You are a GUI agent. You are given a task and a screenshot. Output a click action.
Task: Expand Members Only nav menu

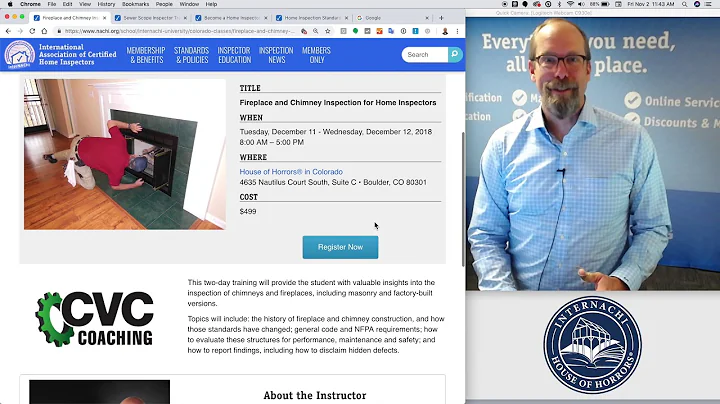(x=316, y=55)
